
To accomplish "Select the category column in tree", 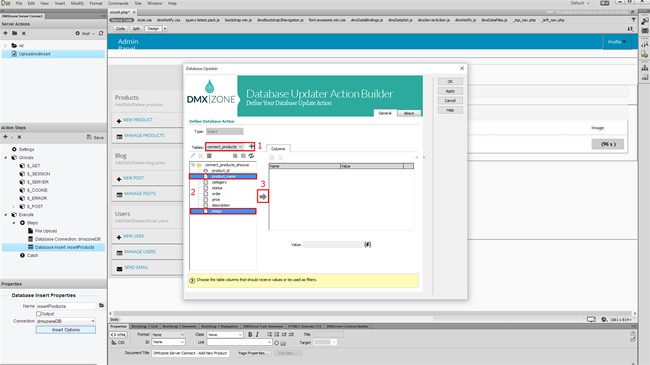I will point(219,182).
